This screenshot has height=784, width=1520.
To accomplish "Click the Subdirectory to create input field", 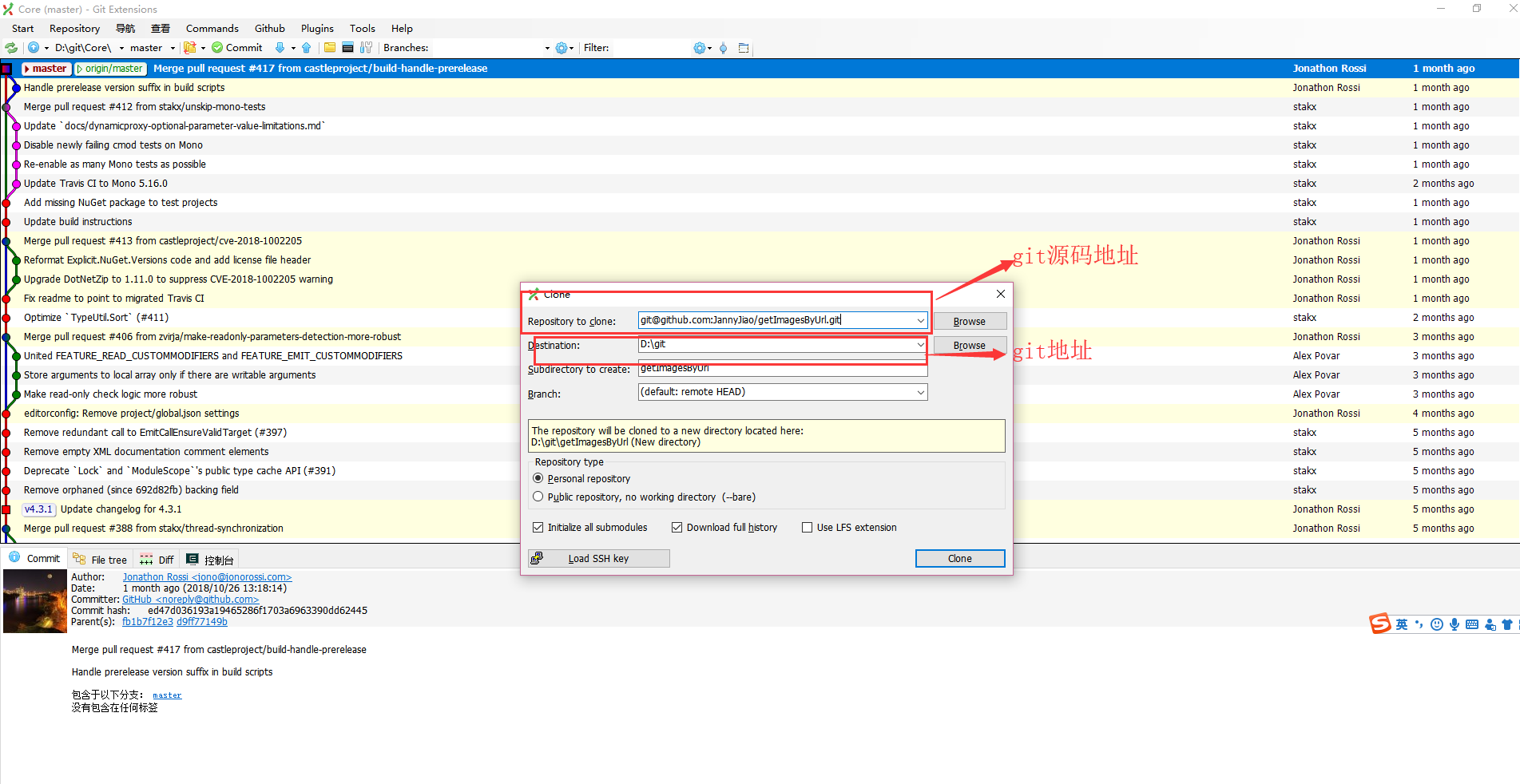I will [x=783, y=369].
